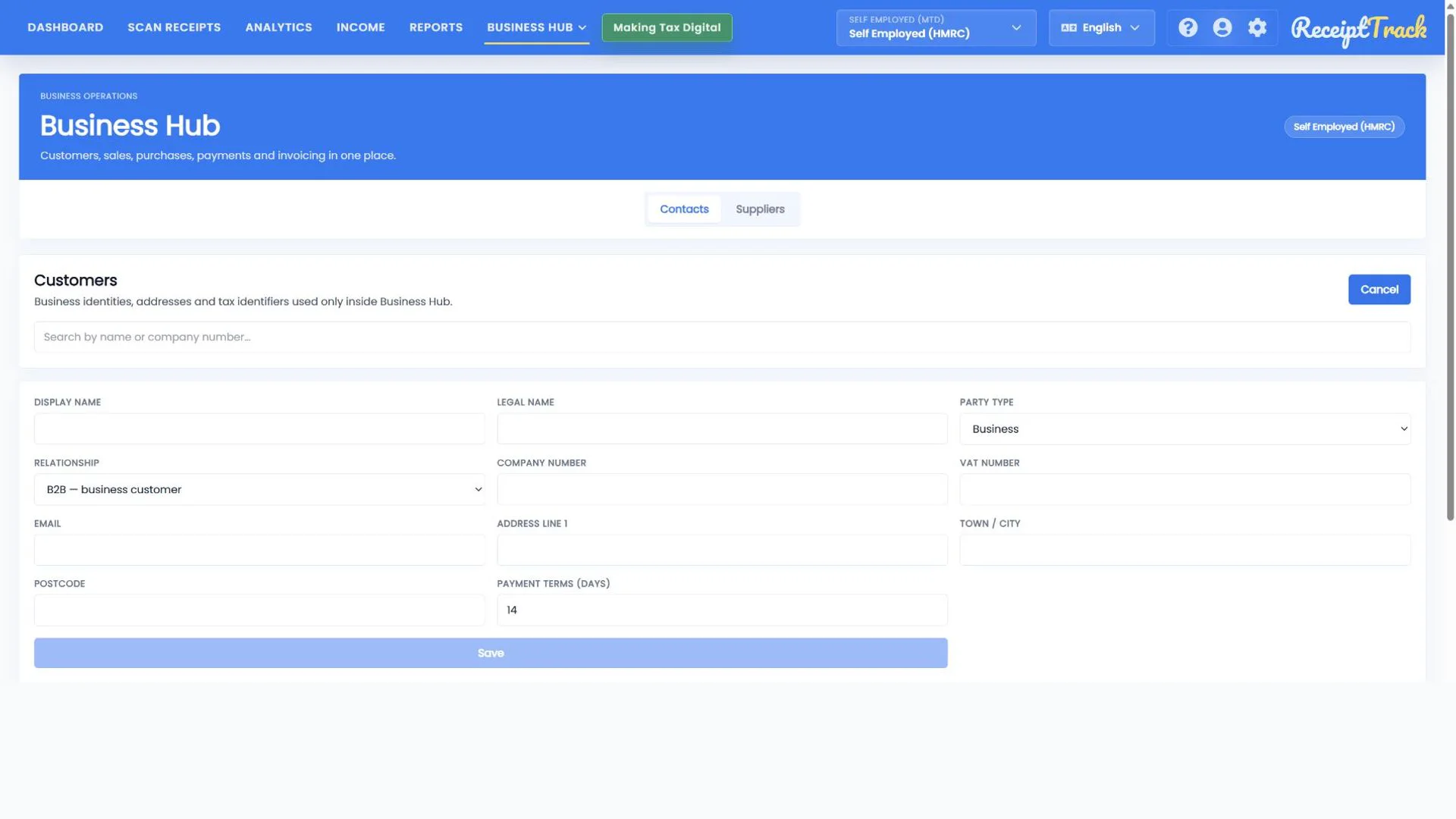Open the user account profile icon
The height and width of the screenshot is (819, 1456).
coord(1222,27)
